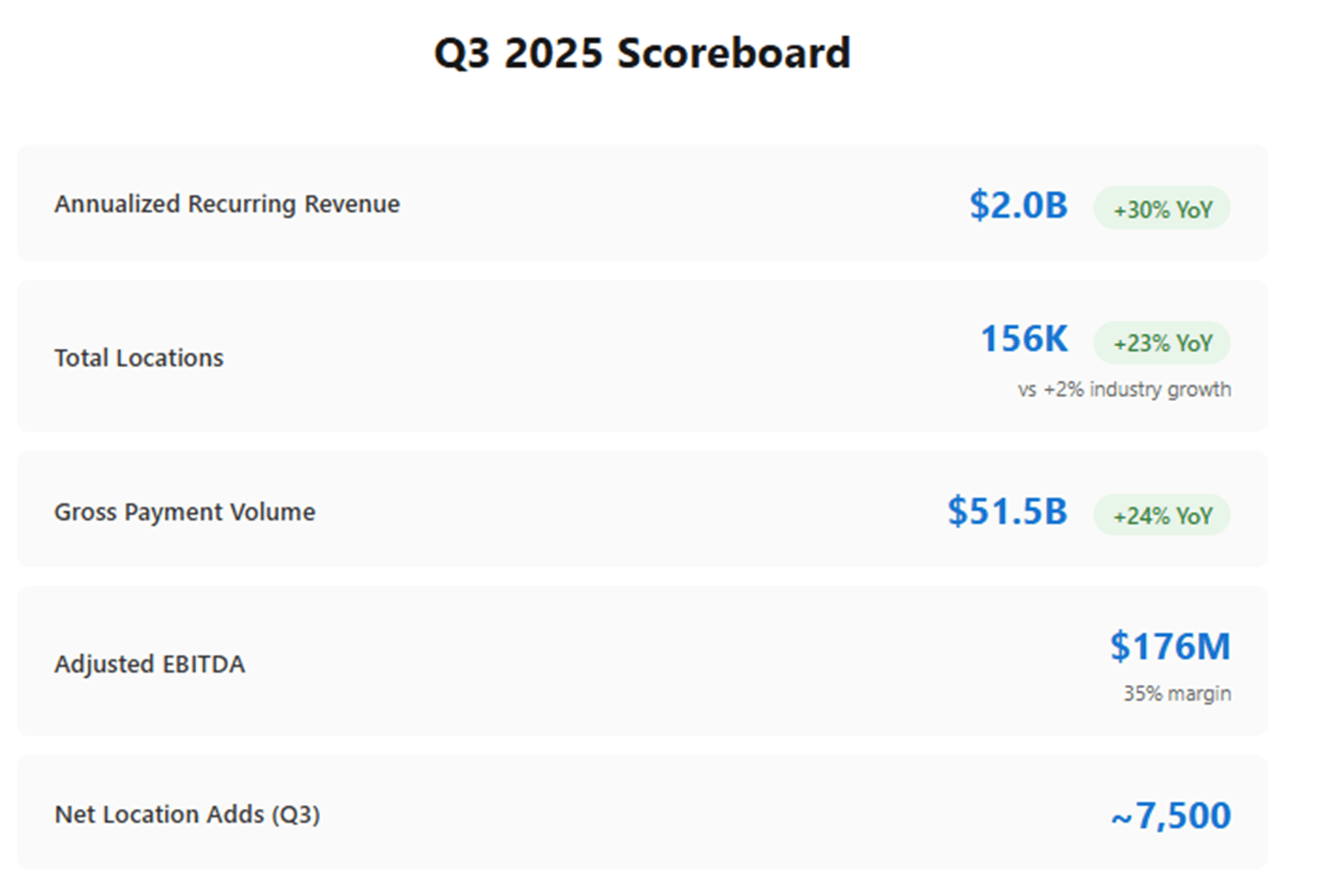Select the Net Location Adds (Q3) label

[x=188, y=814]
